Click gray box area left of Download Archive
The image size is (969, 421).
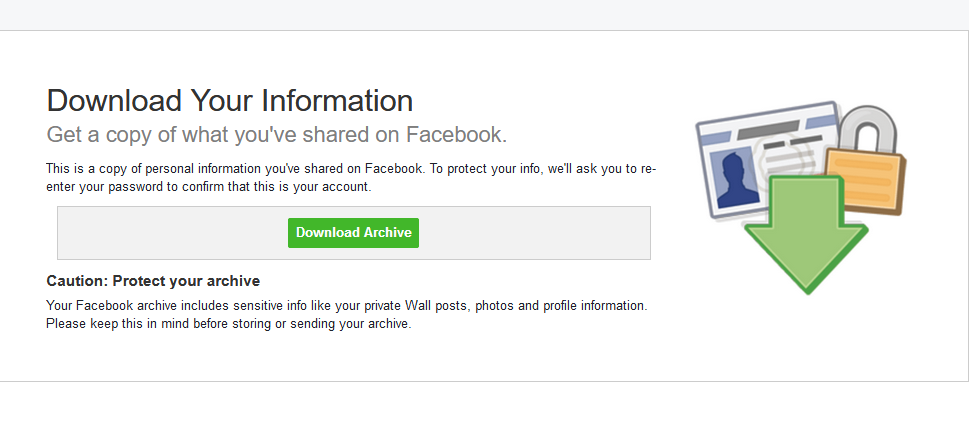tap(170, 232)
